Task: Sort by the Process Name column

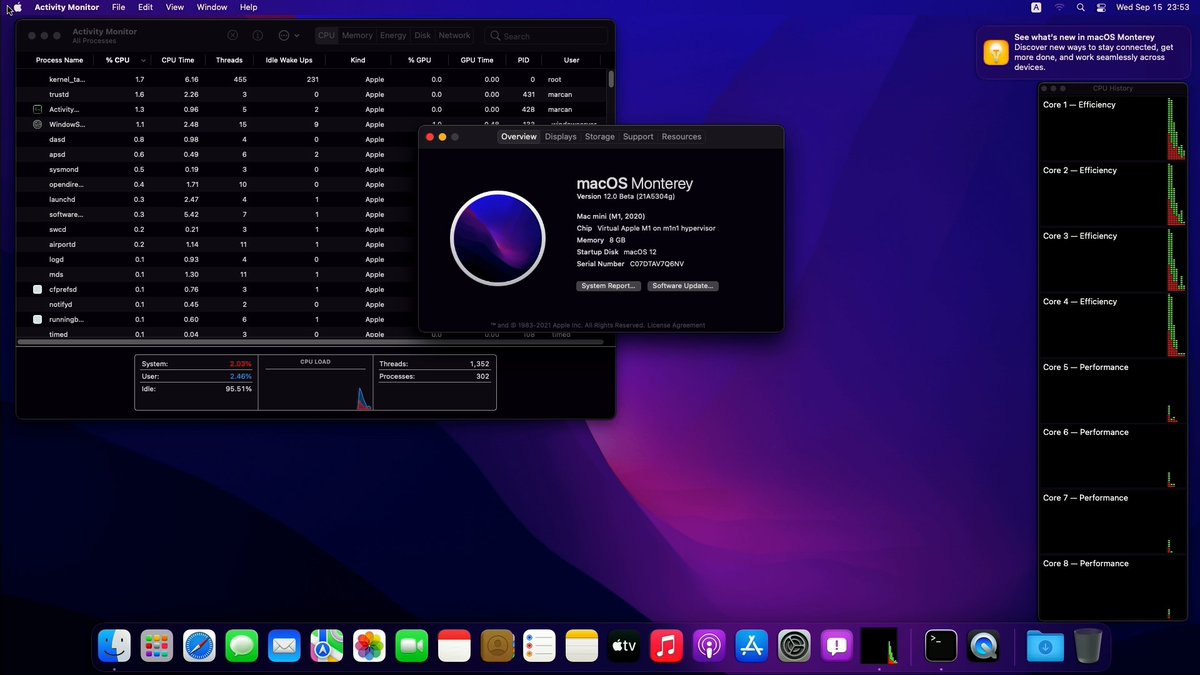Action: point(60,60)
